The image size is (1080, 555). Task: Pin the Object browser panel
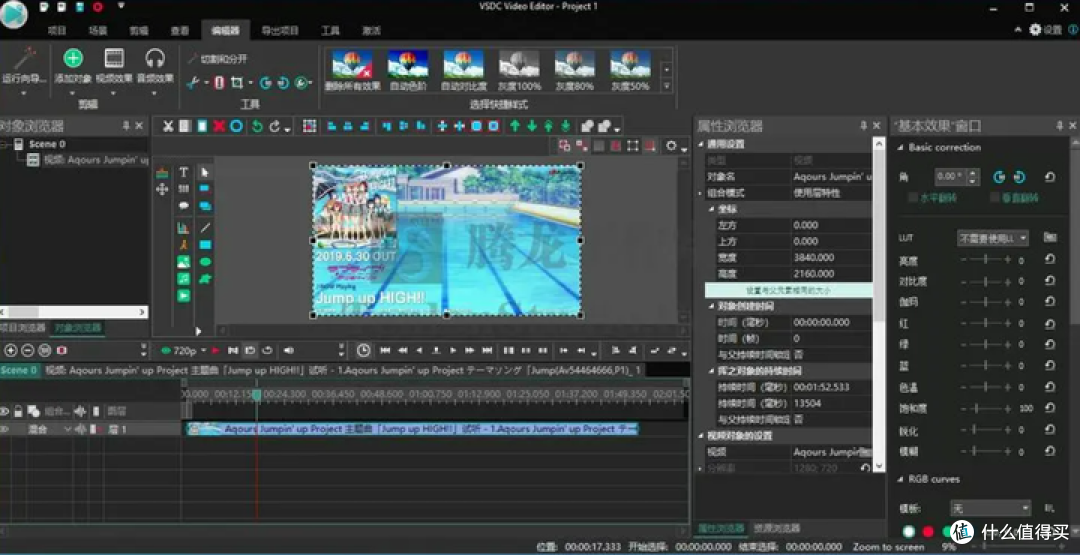click(126, 126)
